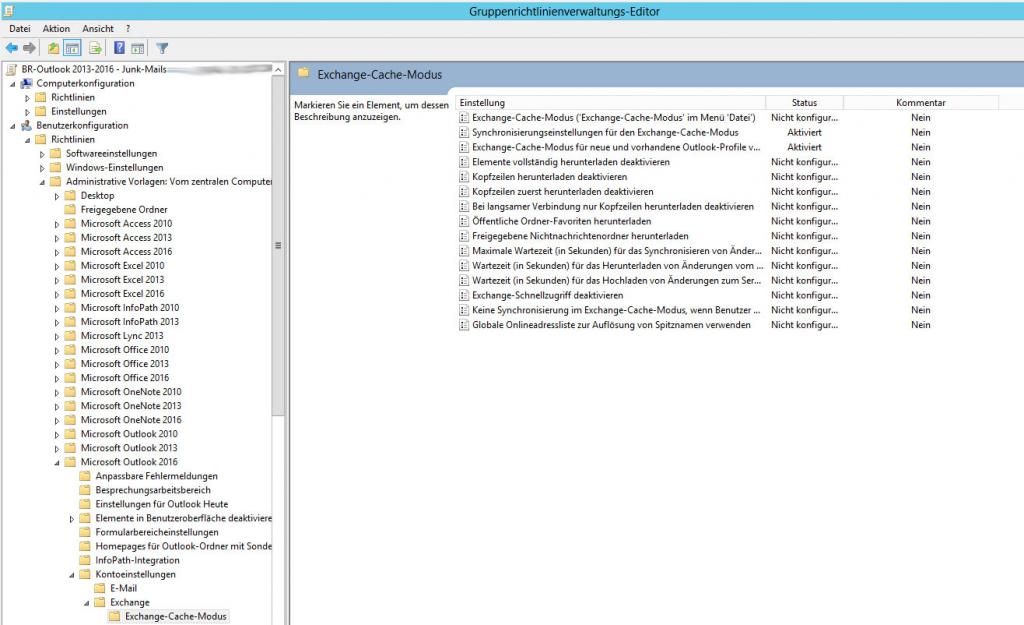Viewport: 1024px width, 625px height.
Task: Select the Exchange folder in the tree
Action: click(x=129, y=602)
